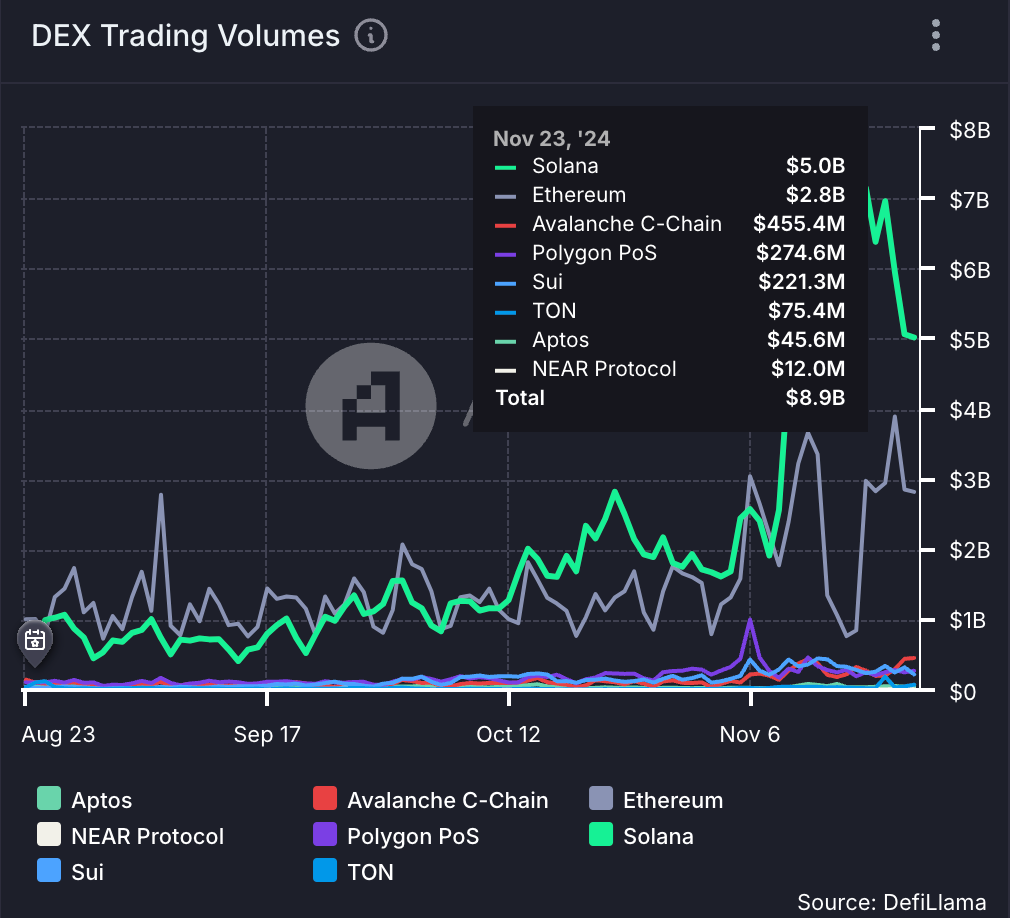Click the Polygon PoS $274.6M tooltip value
The width and height of the screenshot is (1010, 918).
point(800,253)
